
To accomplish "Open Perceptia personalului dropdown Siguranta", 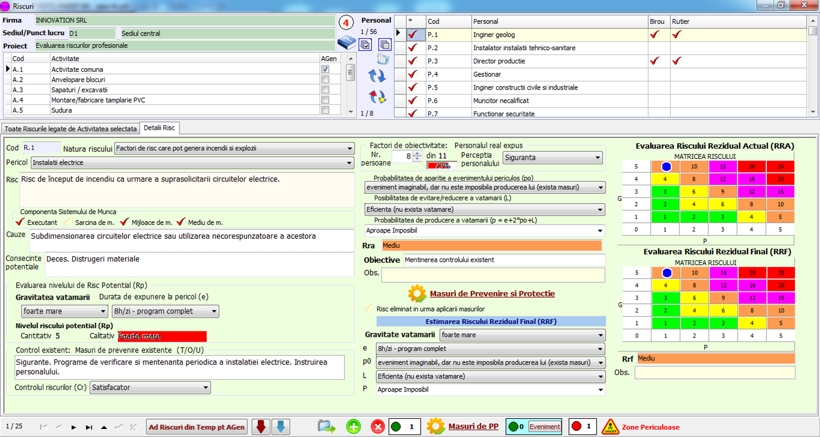I will (552, 157).
